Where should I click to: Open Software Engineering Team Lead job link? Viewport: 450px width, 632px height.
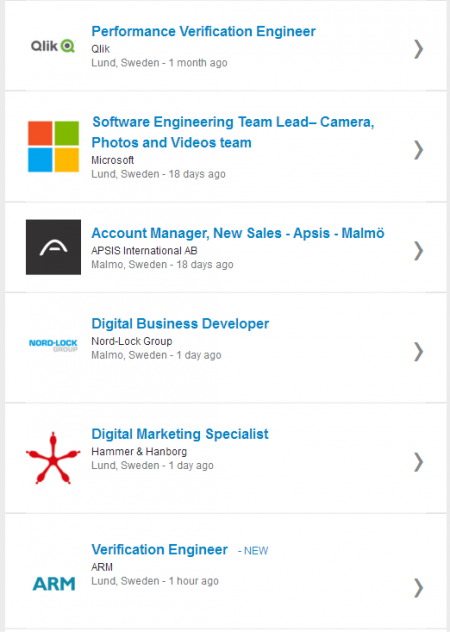(233, 132)
